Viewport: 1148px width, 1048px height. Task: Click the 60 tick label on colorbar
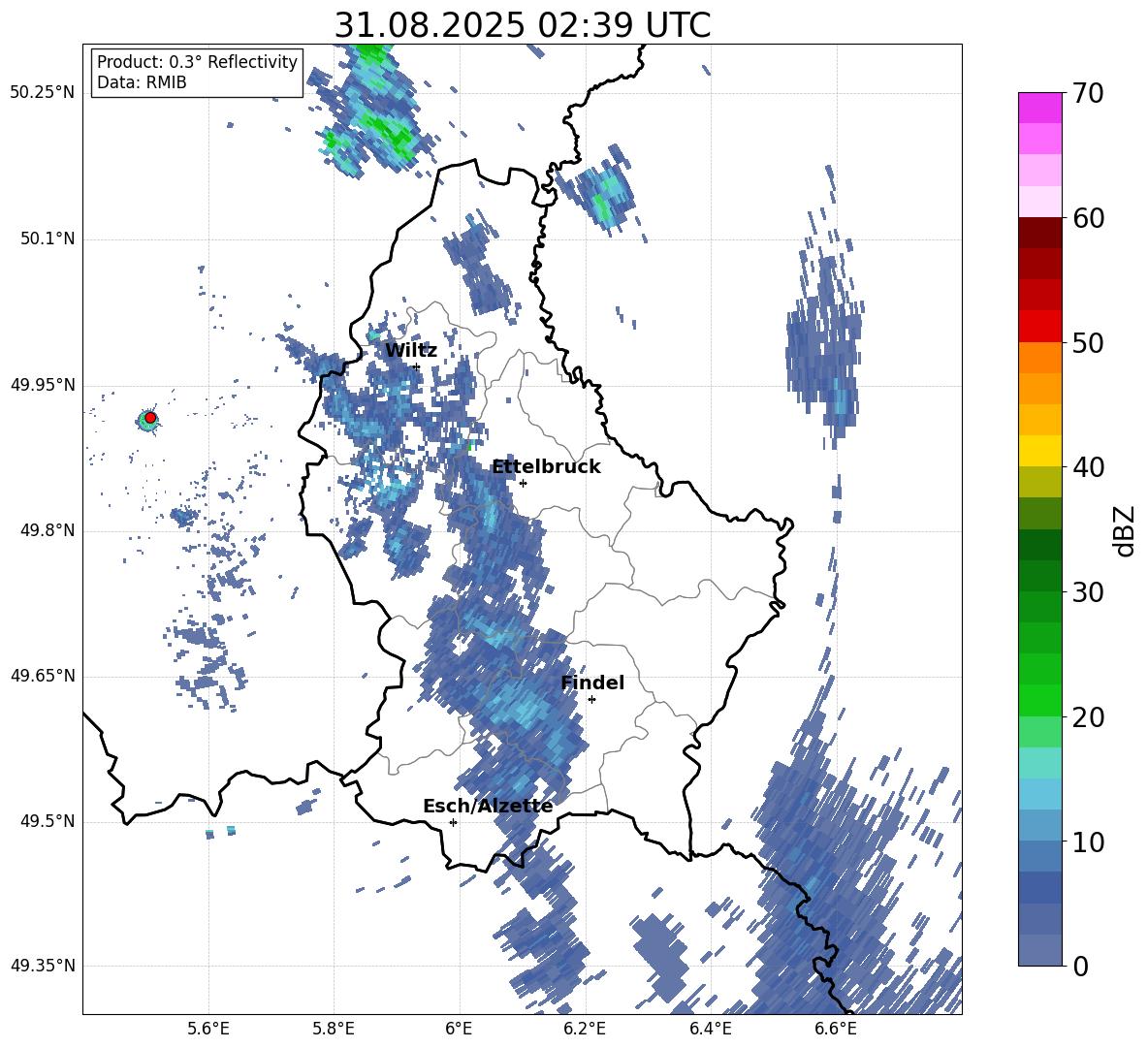pyautogui.click(x=1088, y=218)
